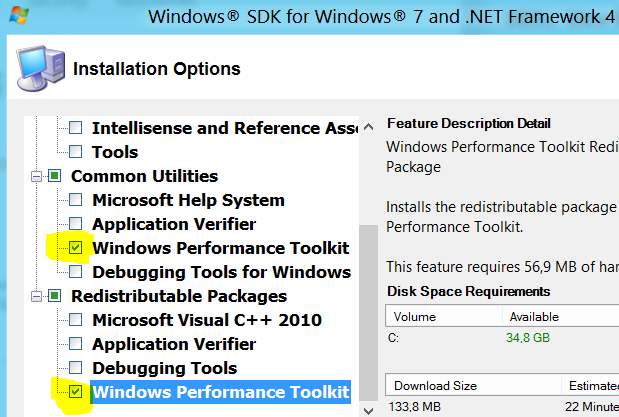Uncheck Windows Performance Toolkit under Common Utilities
Viewport: 619px width, 417px height.
(x=76, y=248)
